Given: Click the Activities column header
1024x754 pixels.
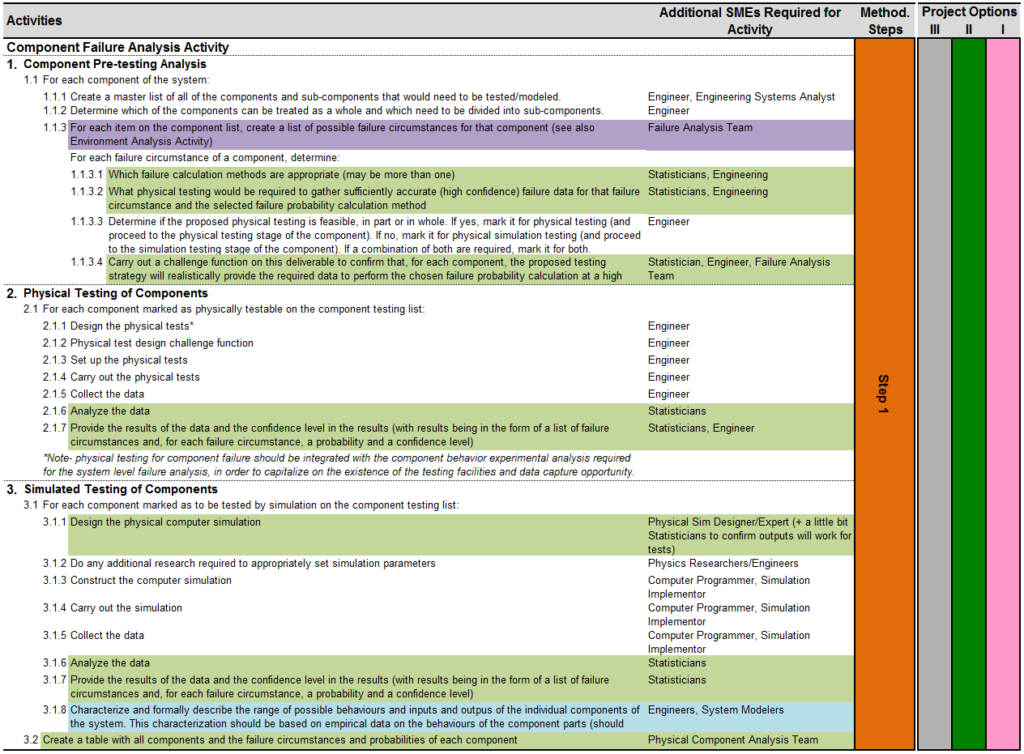Looking at the screenshot, I should pyautogui.click(x=34, y=20).
